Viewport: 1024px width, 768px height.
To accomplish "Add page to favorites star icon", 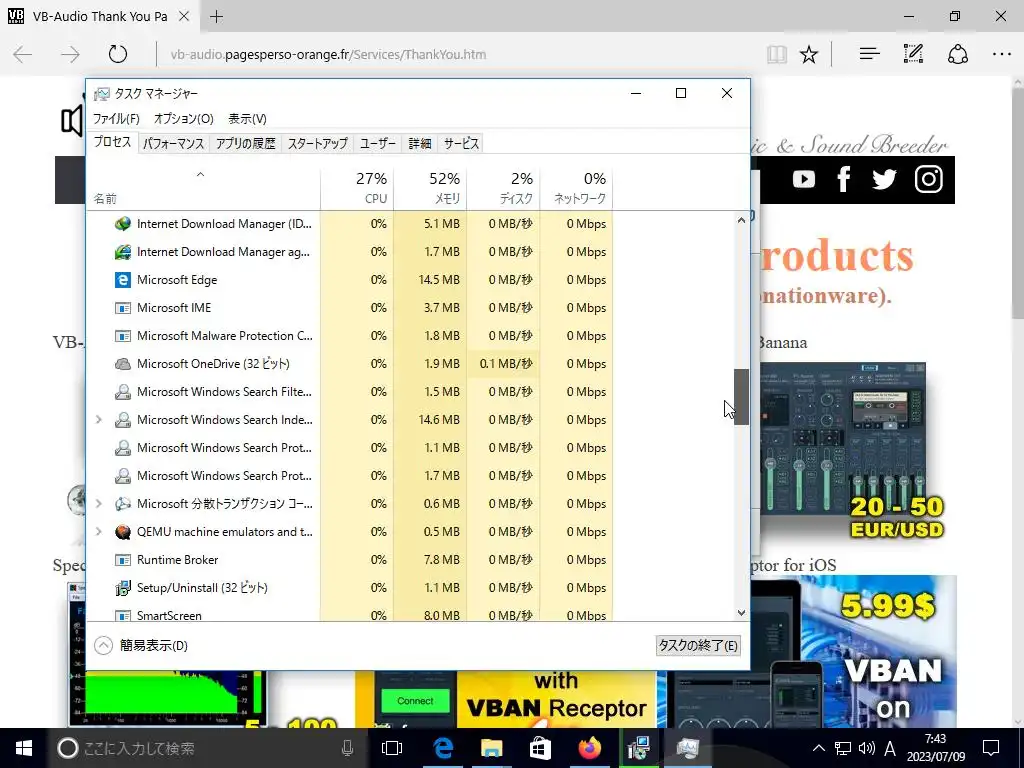I will click(809, 55).
